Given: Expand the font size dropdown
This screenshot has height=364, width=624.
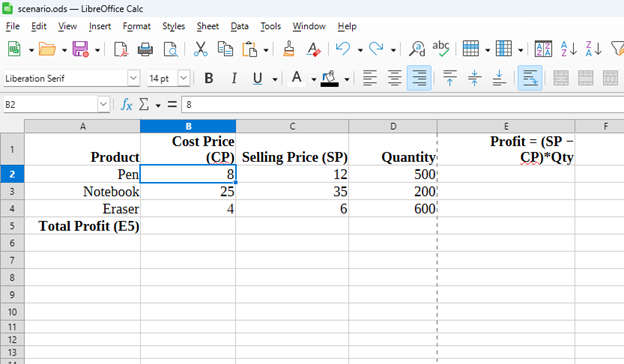Looking at the screenshot, I should coord(183,78).
